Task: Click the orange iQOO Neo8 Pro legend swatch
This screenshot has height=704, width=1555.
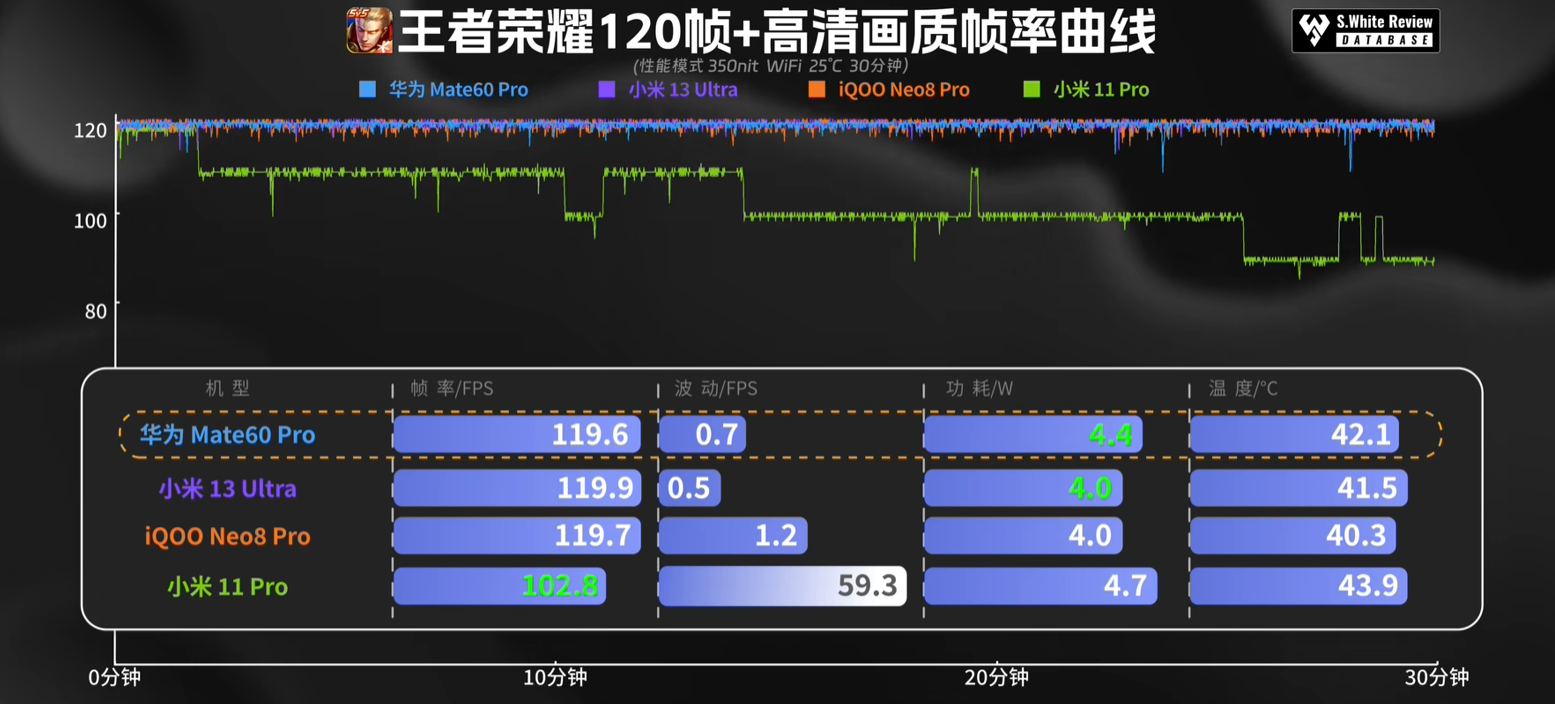Action: click(817, 89)
